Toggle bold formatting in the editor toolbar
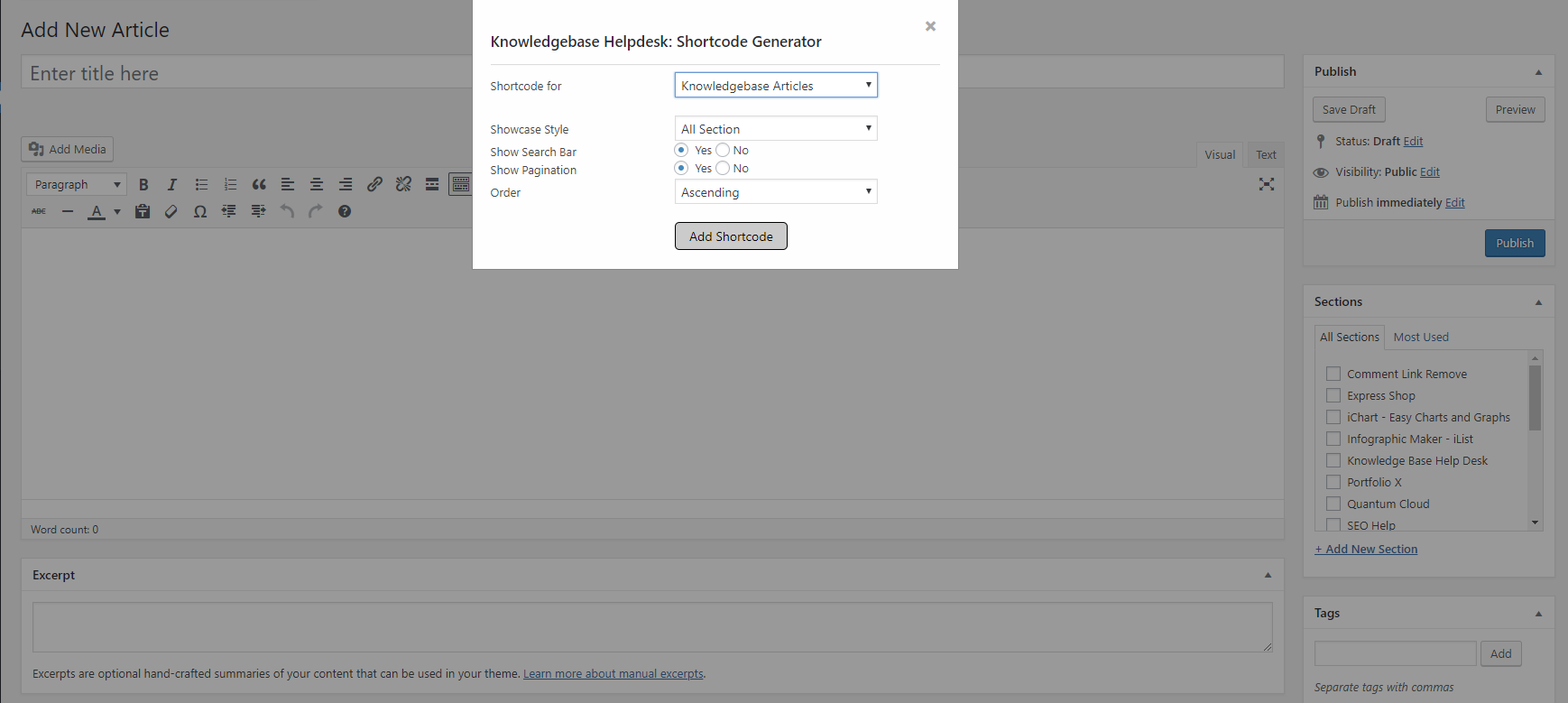The height and width of the screenshot is (703, 1568). click(x=143, y=184)
